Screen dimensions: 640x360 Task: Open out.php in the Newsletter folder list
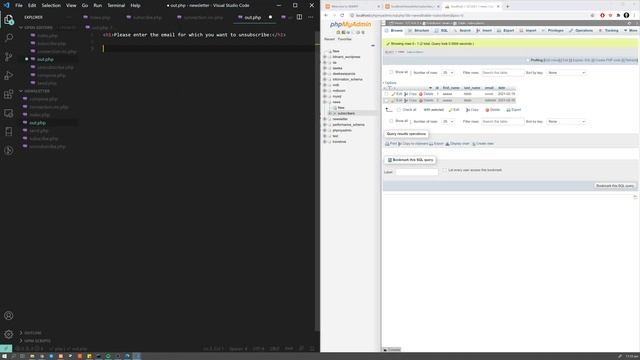click(38, 123)
